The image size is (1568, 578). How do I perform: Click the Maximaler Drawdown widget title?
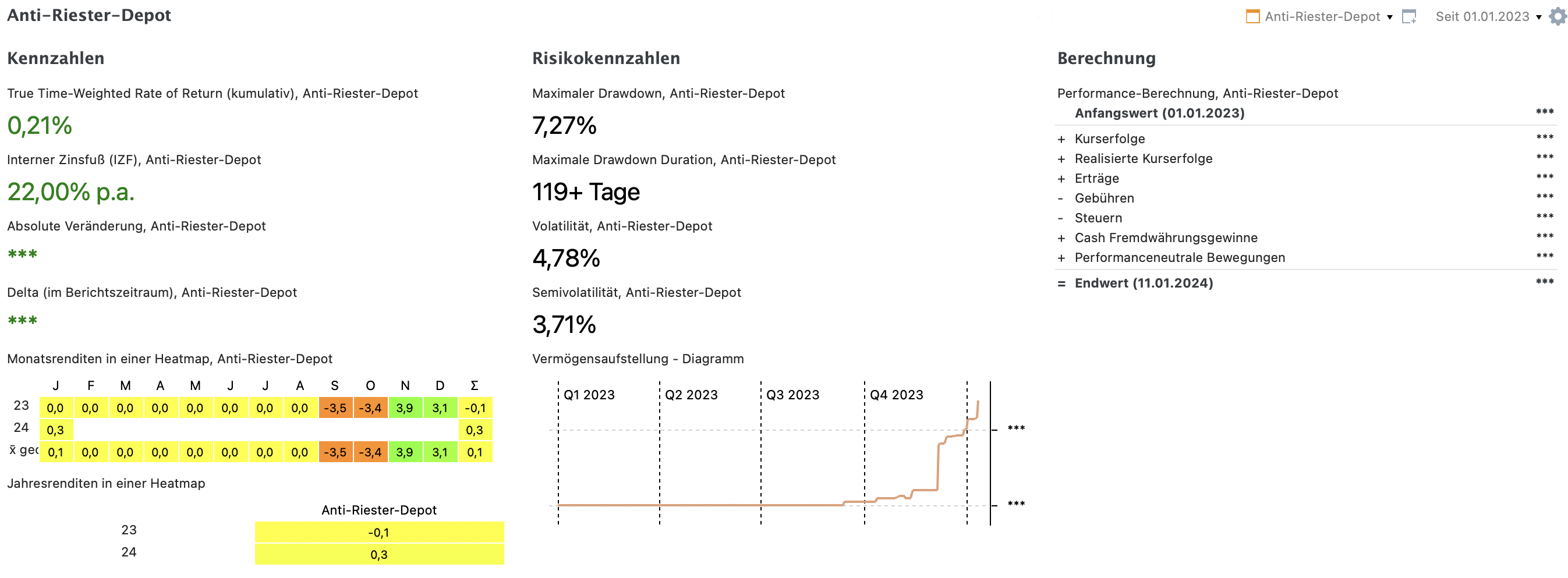(658, 94)
